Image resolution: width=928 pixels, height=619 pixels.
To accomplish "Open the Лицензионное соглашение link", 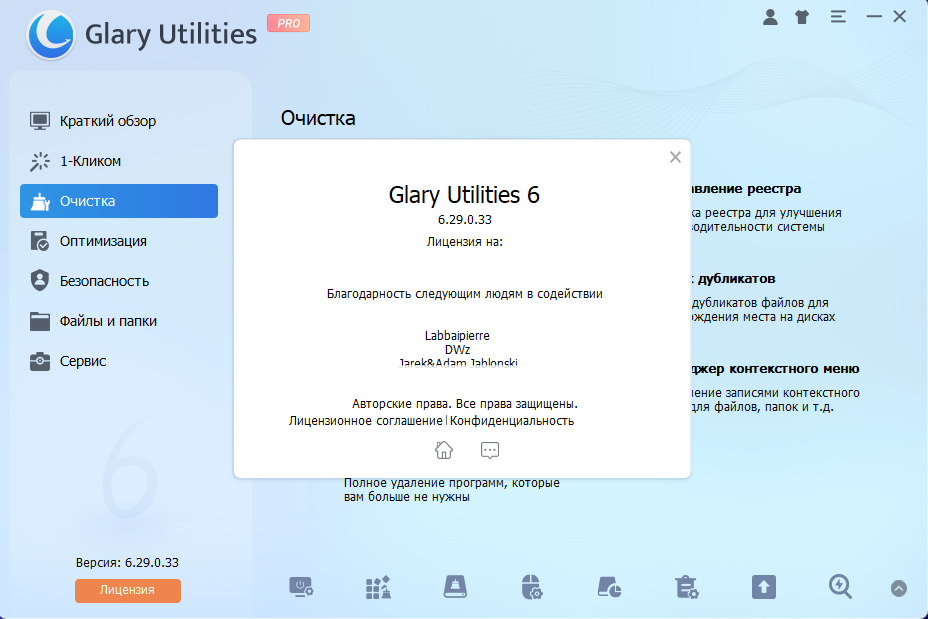I will coord(366,421).
